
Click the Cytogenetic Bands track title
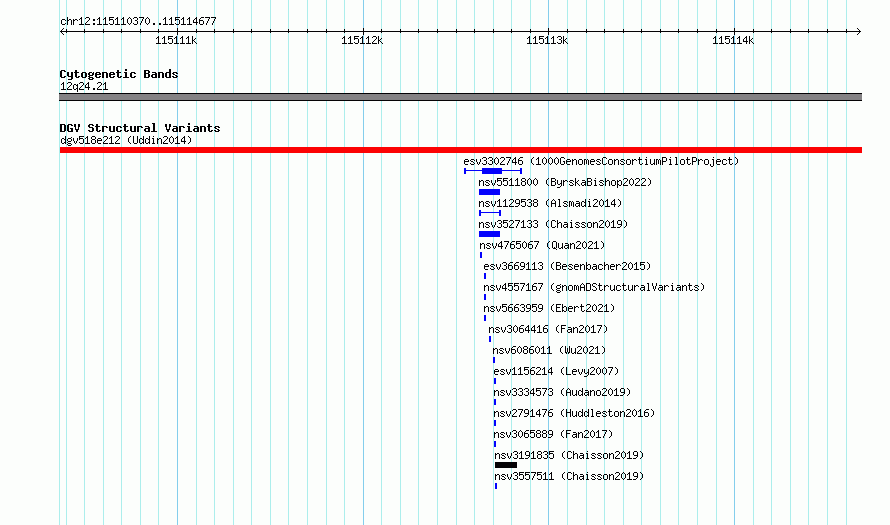[x=119, y=74]
